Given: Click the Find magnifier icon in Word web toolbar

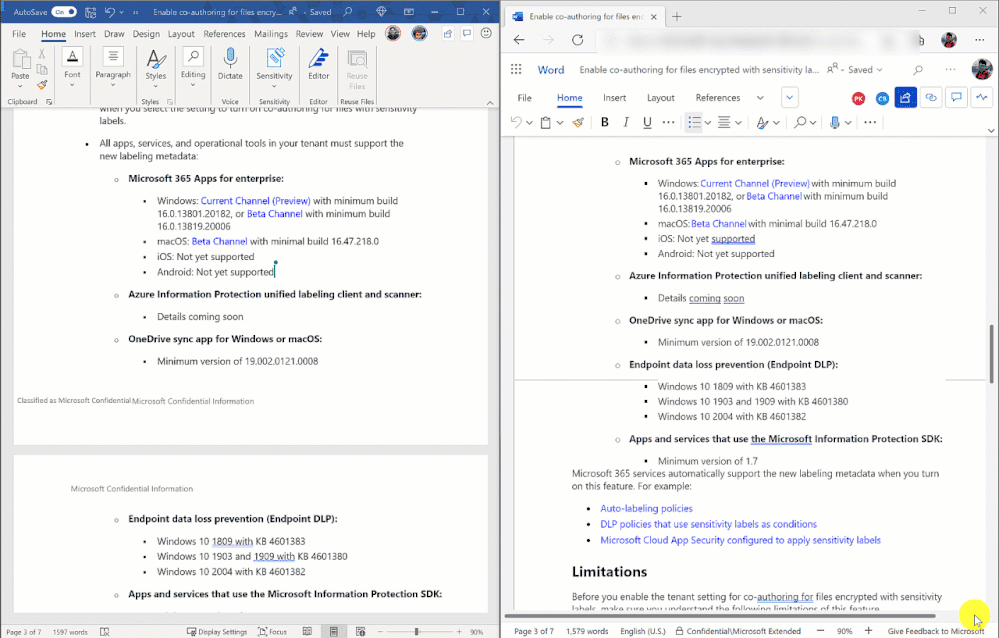Looking at the screenshot, I should pyautogui.click(x=800, y=122).
